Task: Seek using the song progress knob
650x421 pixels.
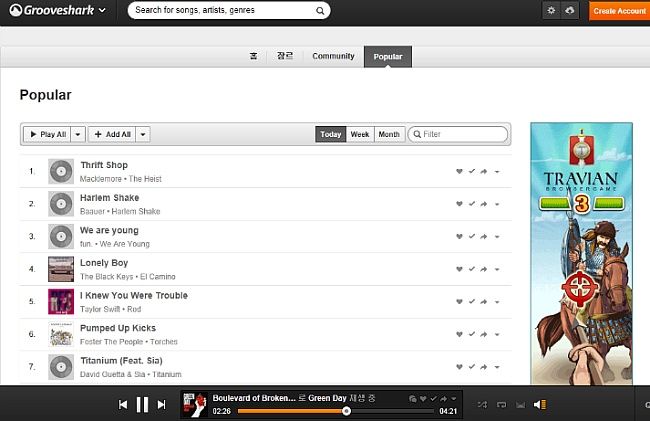Action: tap(347, 411)
